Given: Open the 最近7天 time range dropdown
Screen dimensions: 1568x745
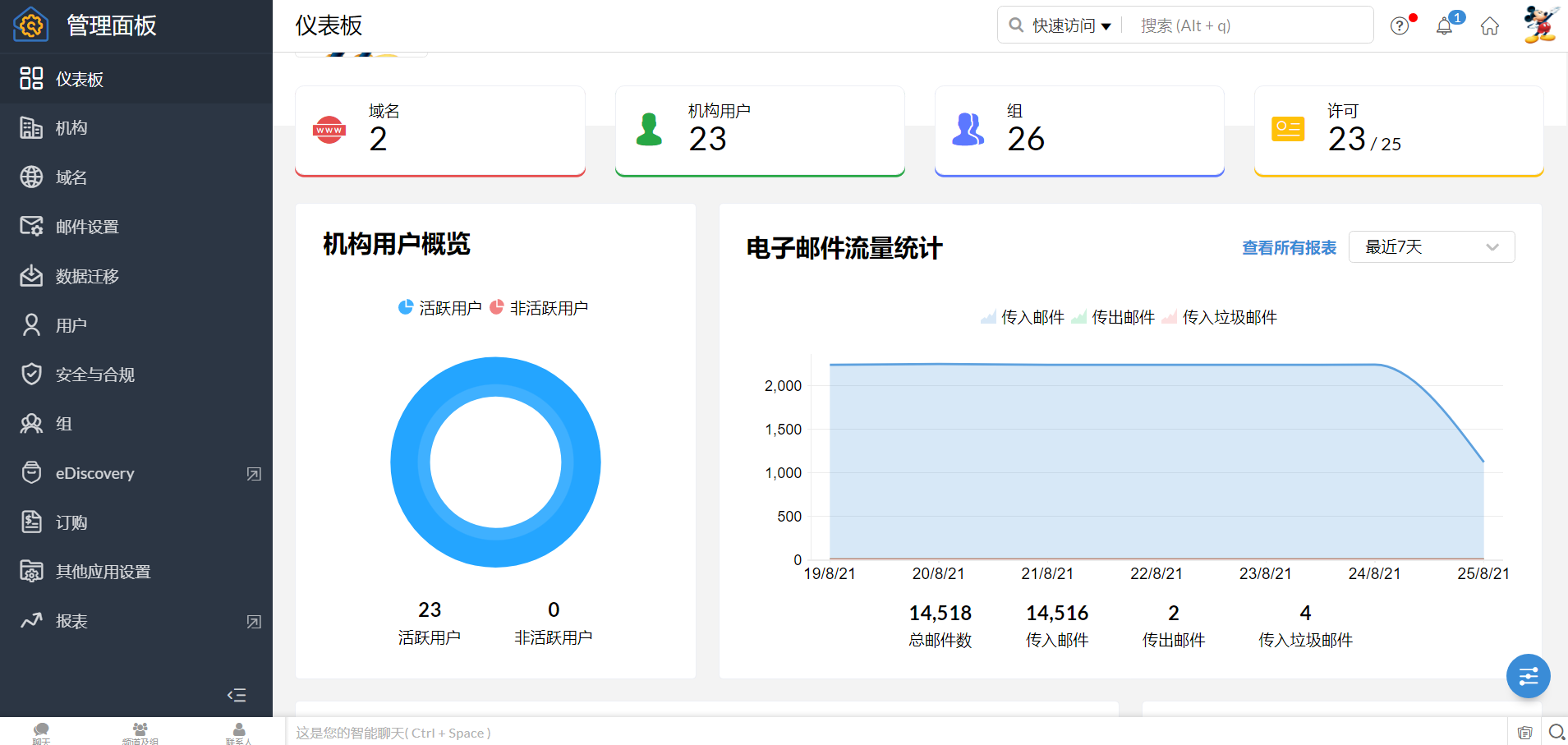Looking at the screenshot, I should (1431, 247).
